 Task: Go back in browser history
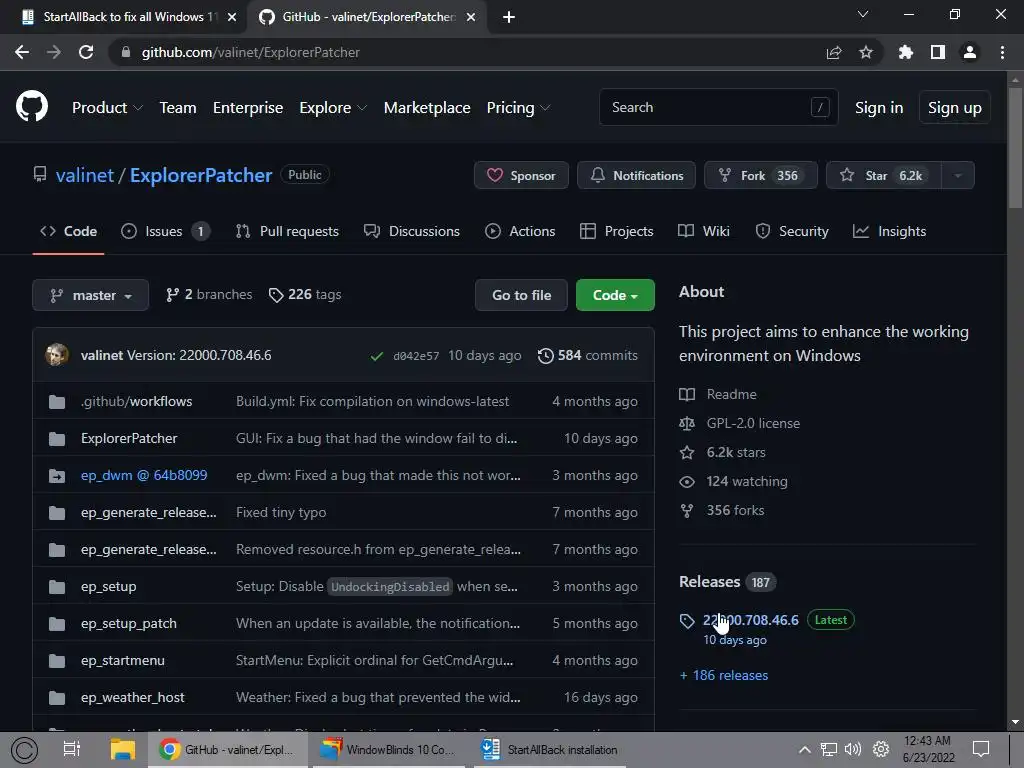(22, 52)
